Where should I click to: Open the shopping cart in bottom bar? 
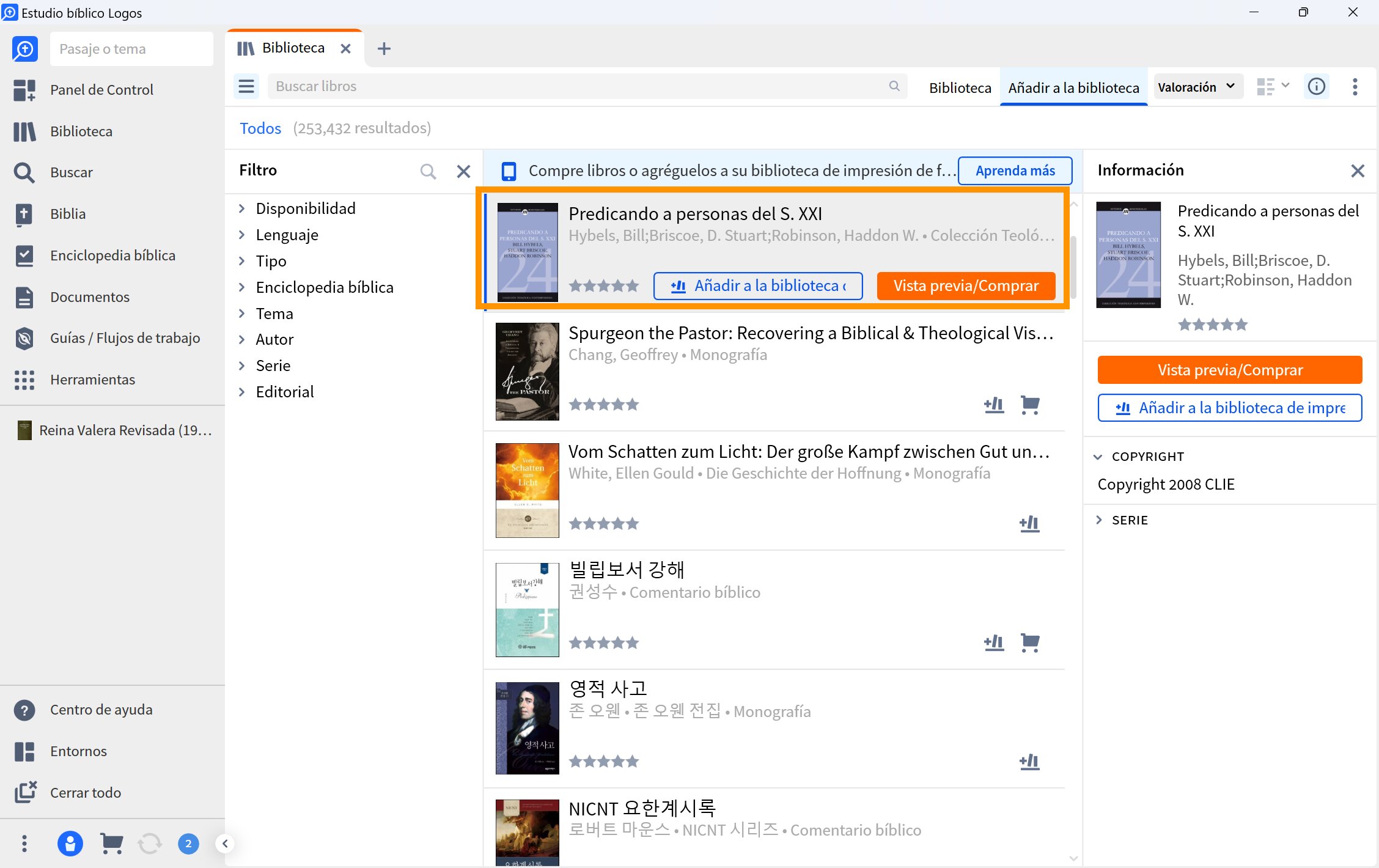click(x=111, y=844)
